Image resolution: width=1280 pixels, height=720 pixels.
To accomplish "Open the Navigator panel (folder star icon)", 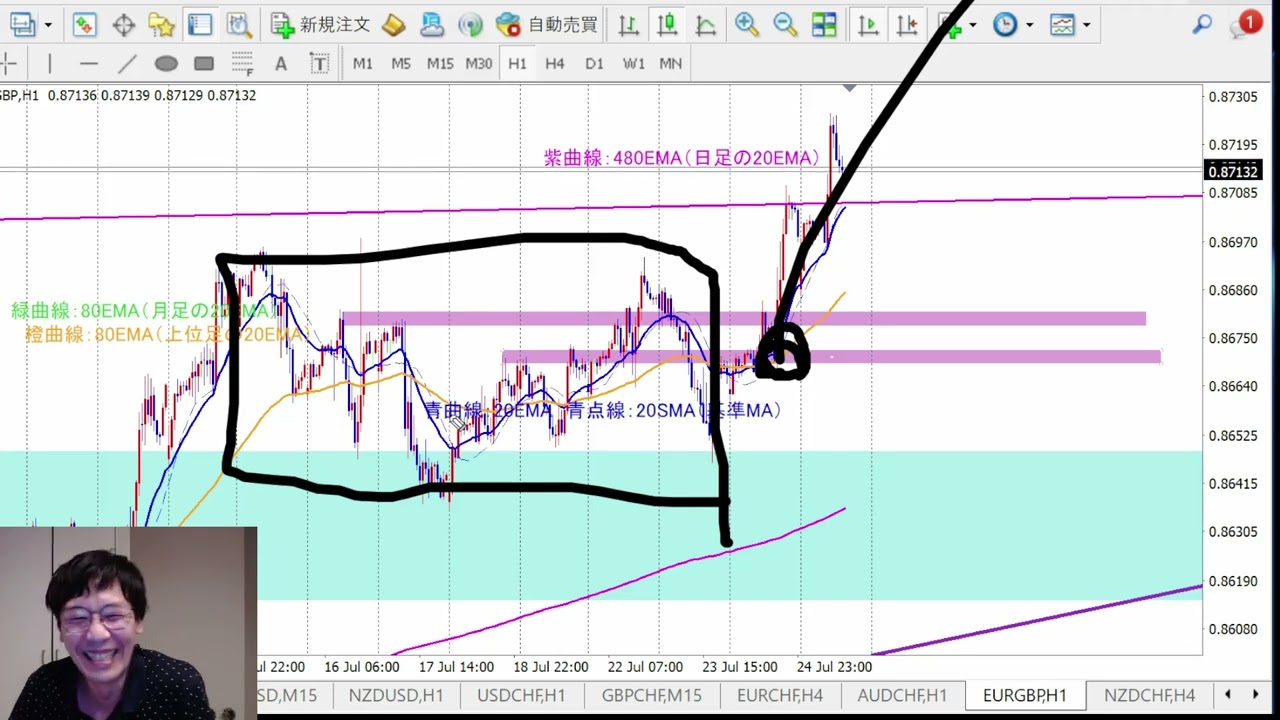I will tap(161, 25).
